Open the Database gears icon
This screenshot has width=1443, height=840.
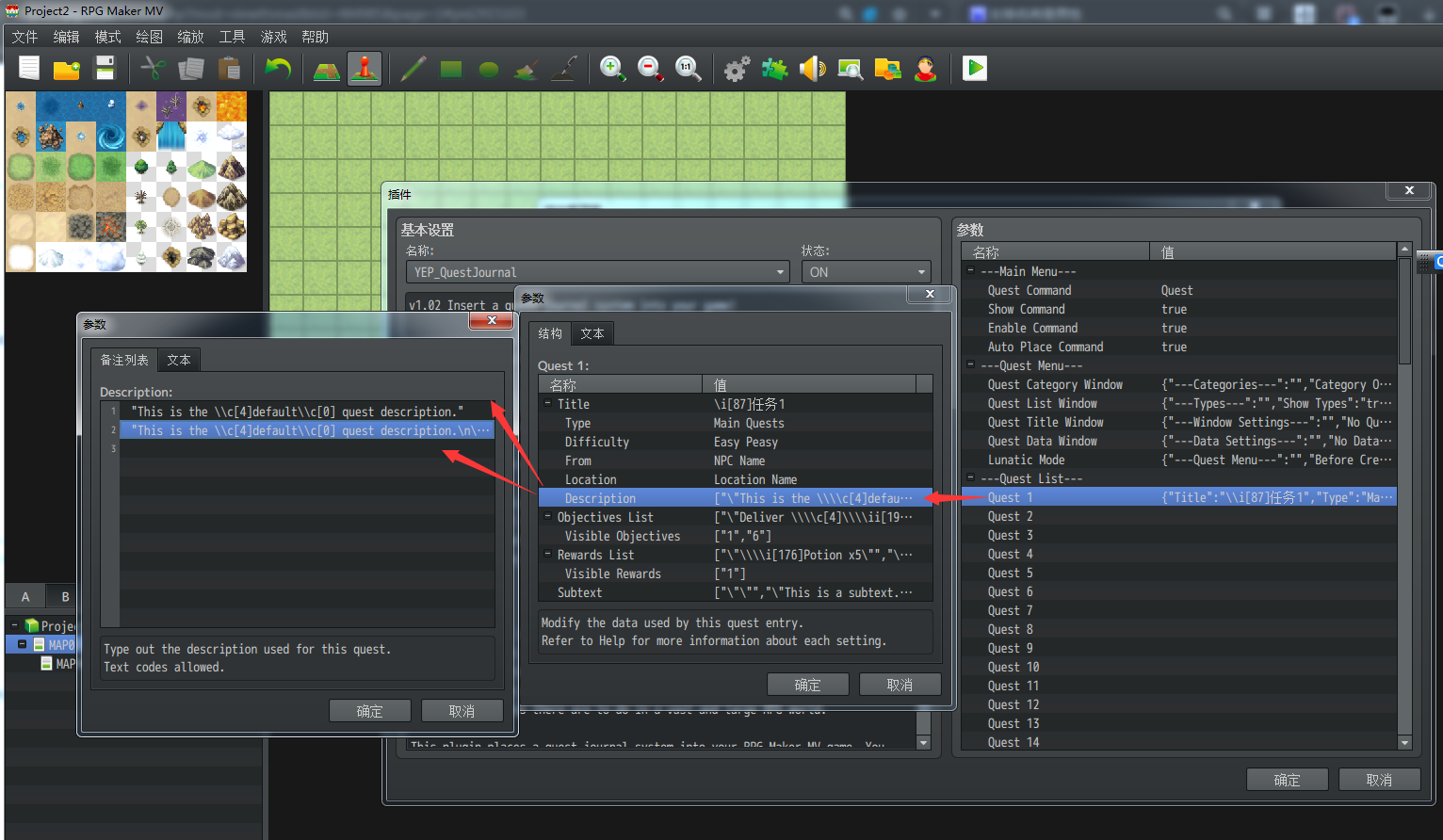coord(738,69)
